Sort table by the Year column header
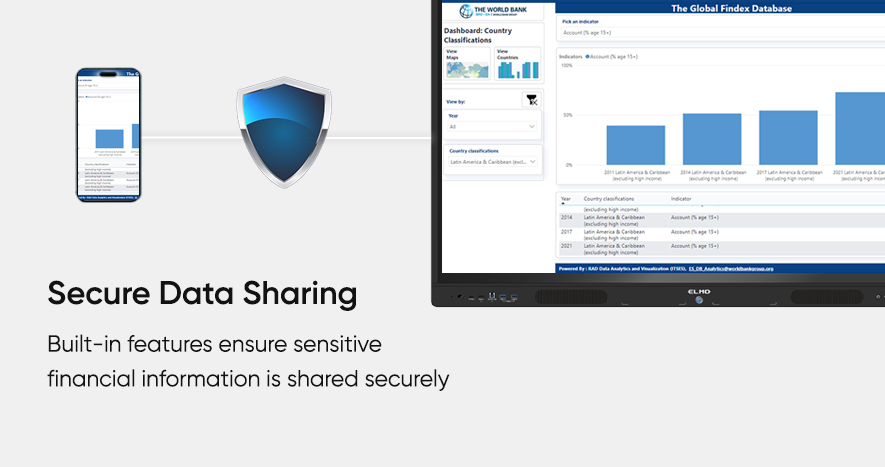 click(566, 199)
